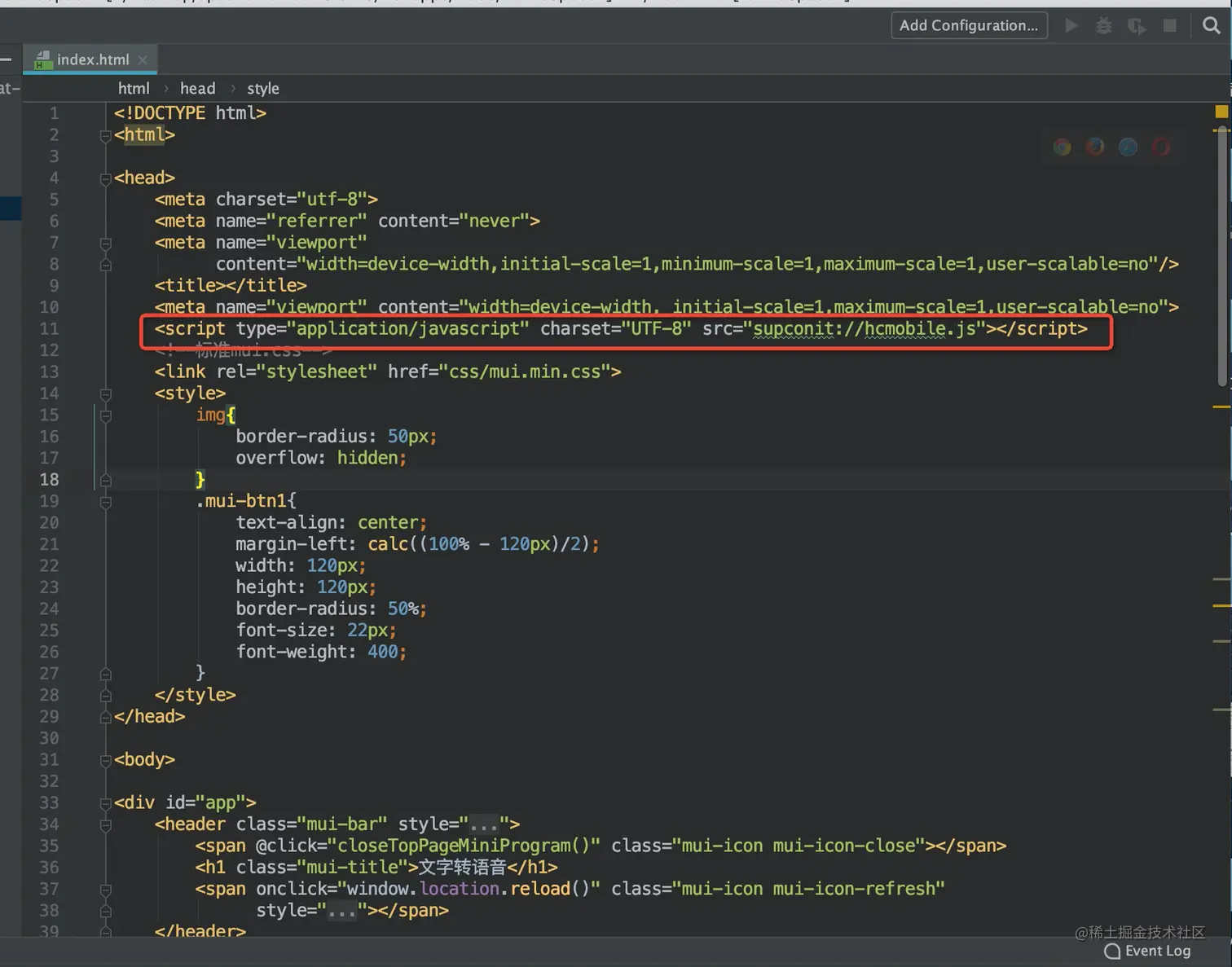
Task: Switch to the index.html editor tab
Action: 91,59
